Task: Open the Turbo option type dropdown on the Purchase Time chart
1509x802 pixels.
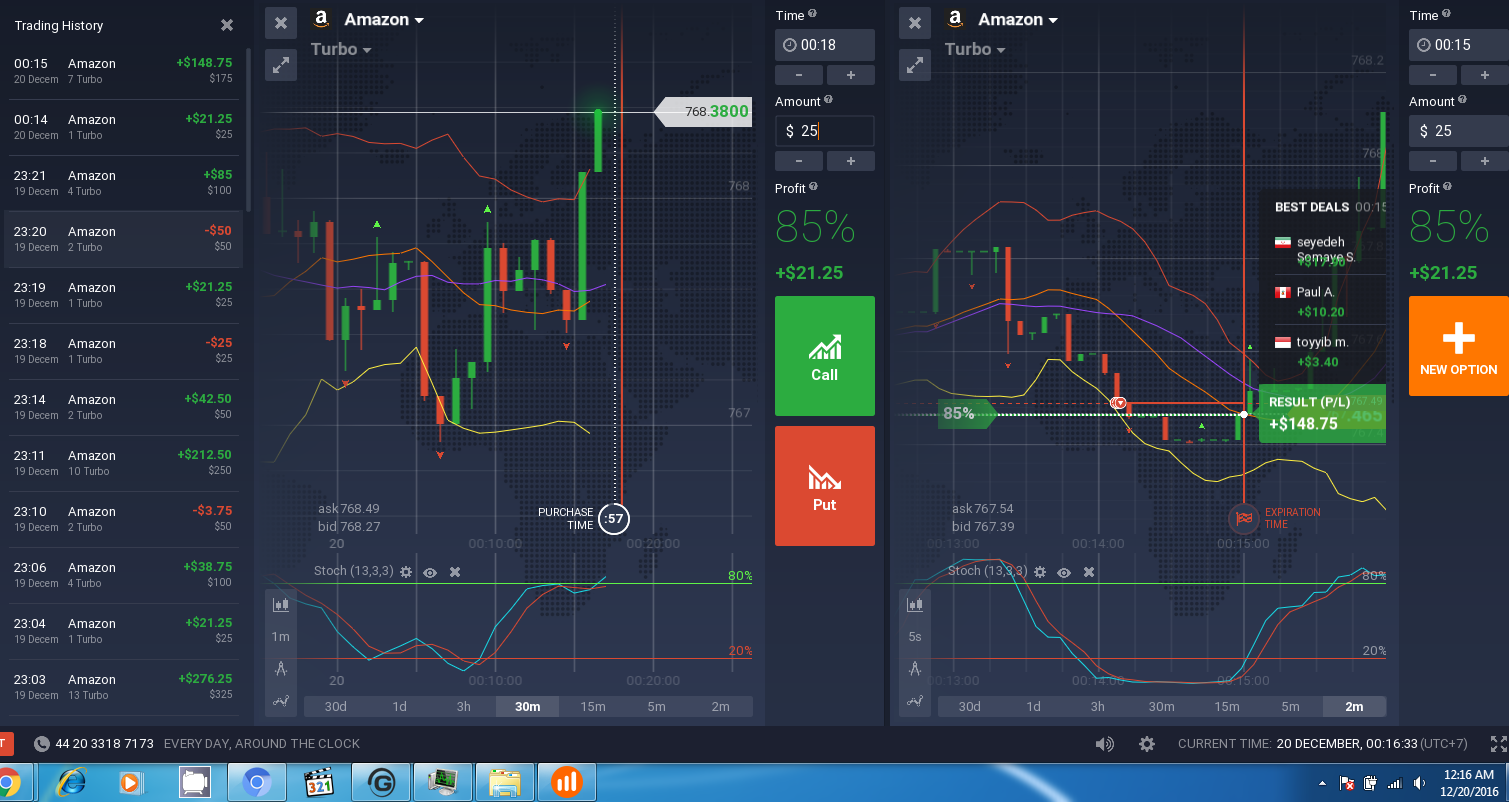Action: [x=341, y=49]
